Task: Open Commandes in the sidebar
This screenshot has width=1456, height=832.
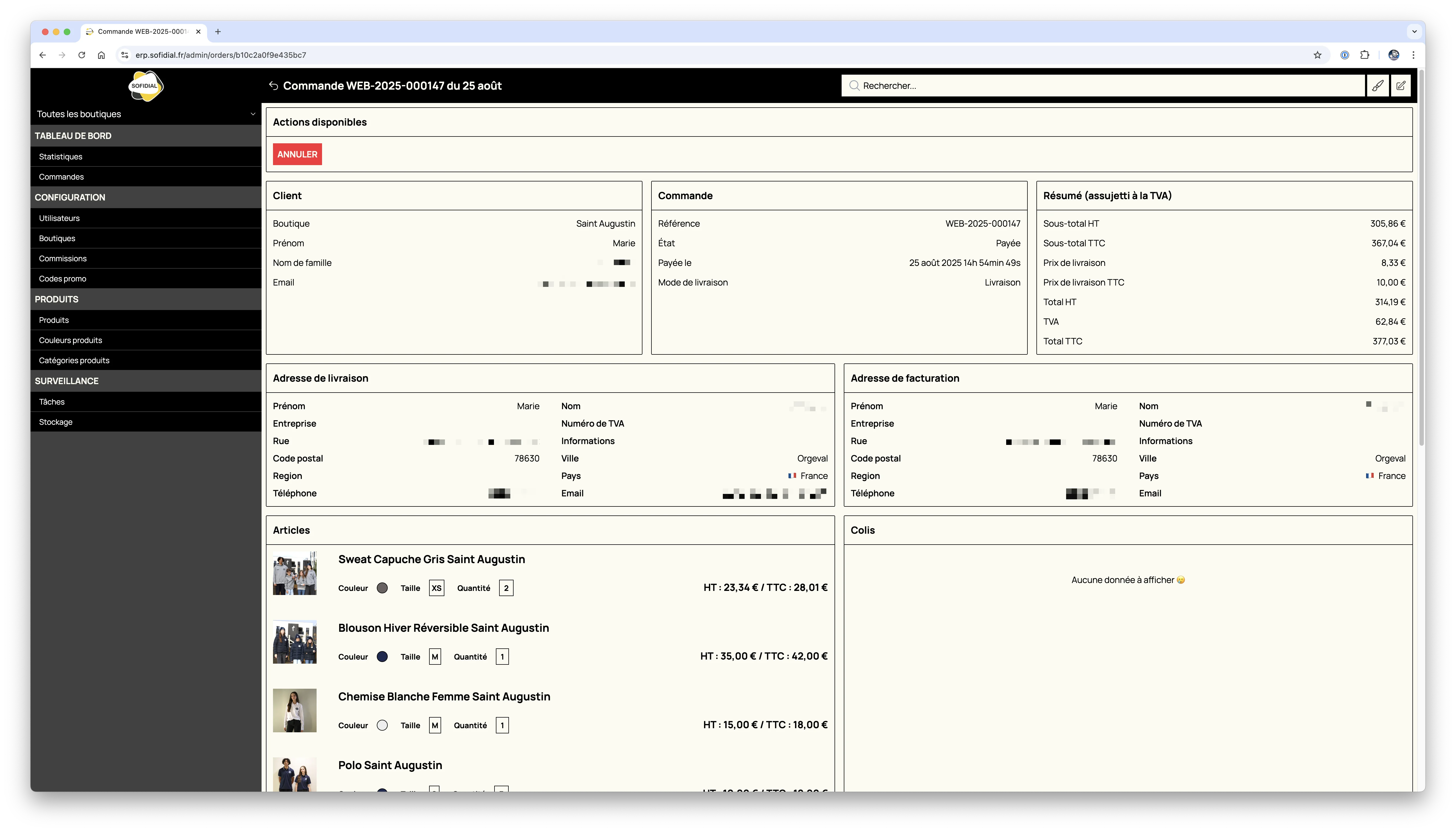Action: click(146, 177)
